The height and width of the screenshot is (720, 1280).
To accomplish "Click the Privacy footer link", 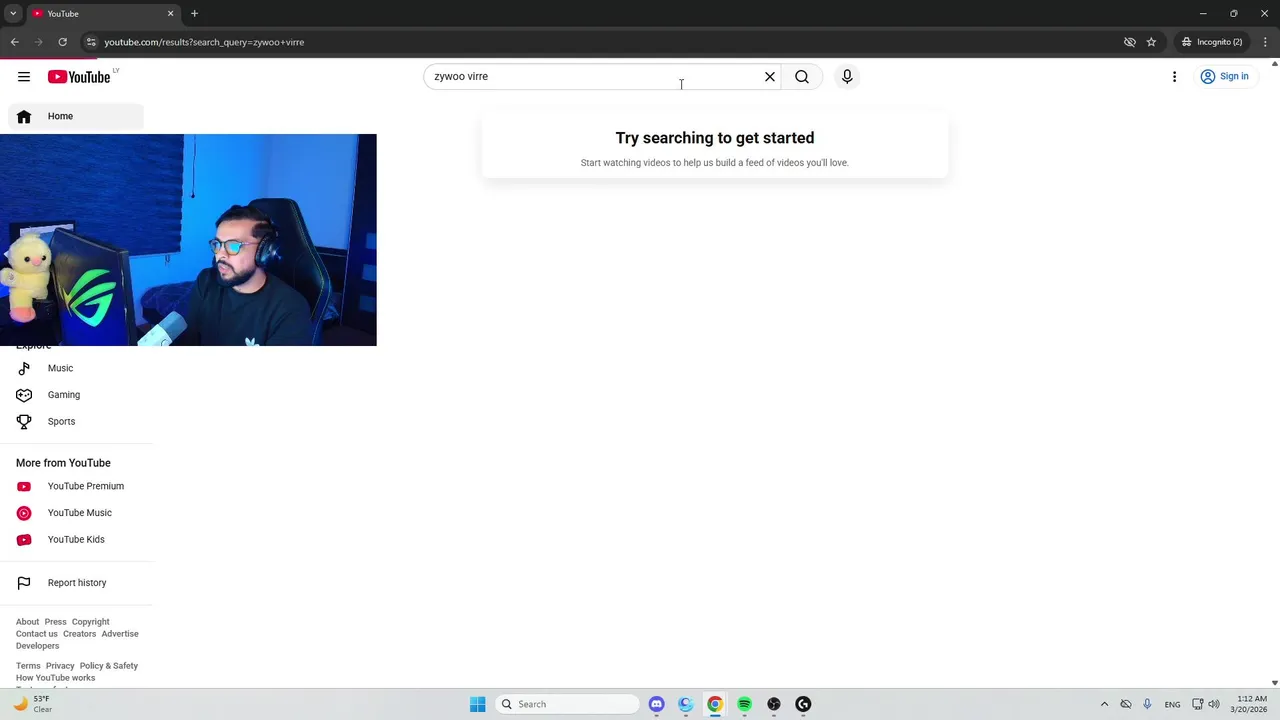I will point(60,666).
